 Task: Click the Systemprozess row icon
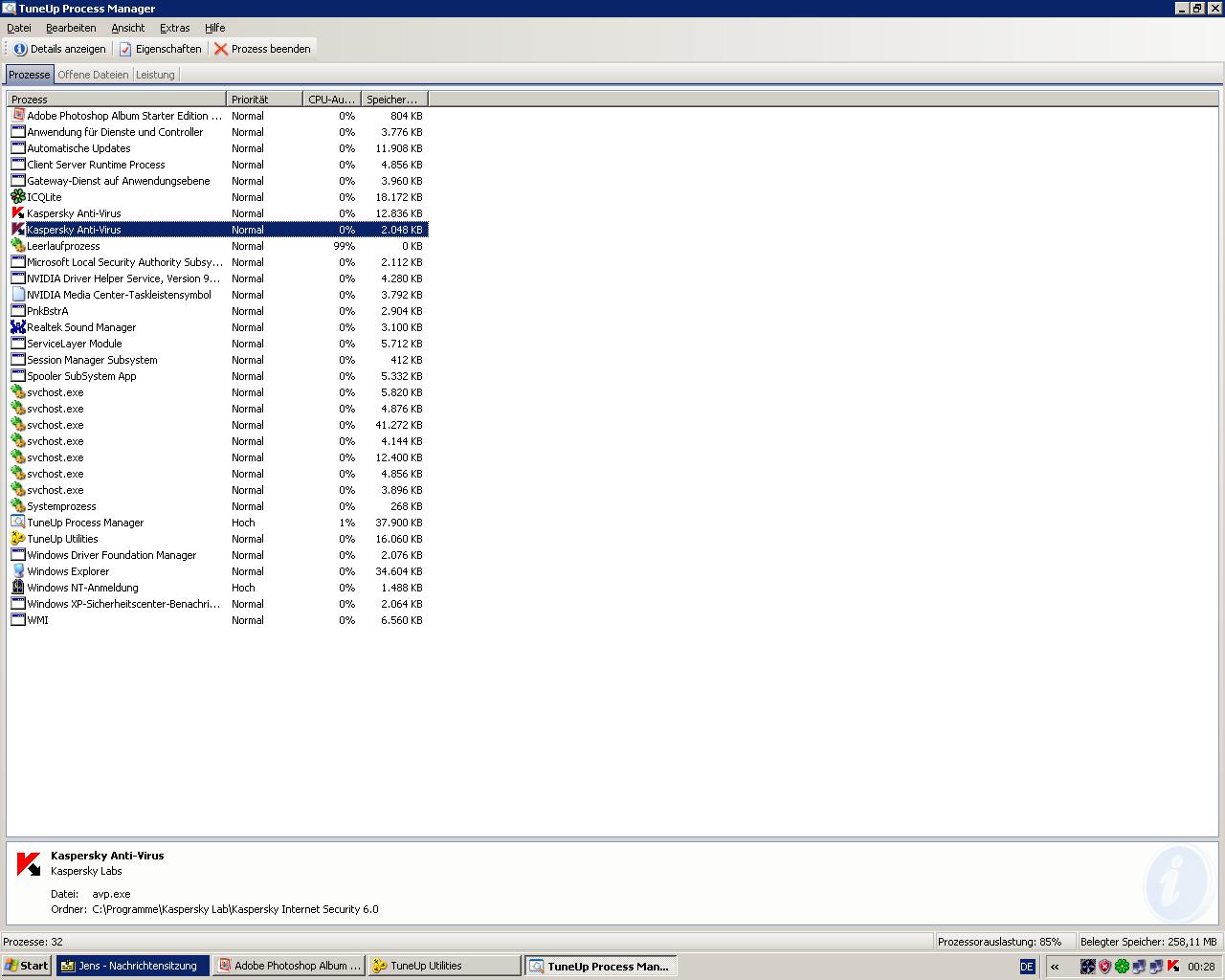18,506
